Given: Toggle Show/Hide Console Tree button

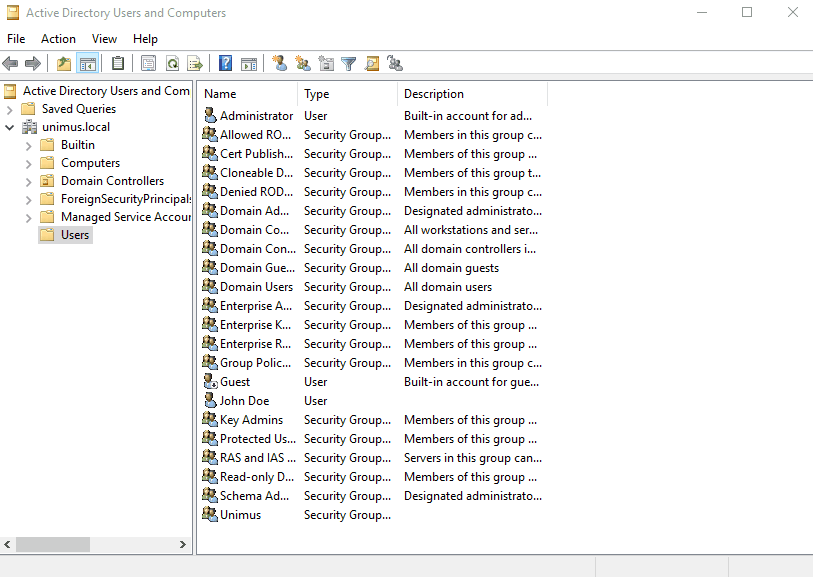Looking at the screenshot, I should [88, 64].
